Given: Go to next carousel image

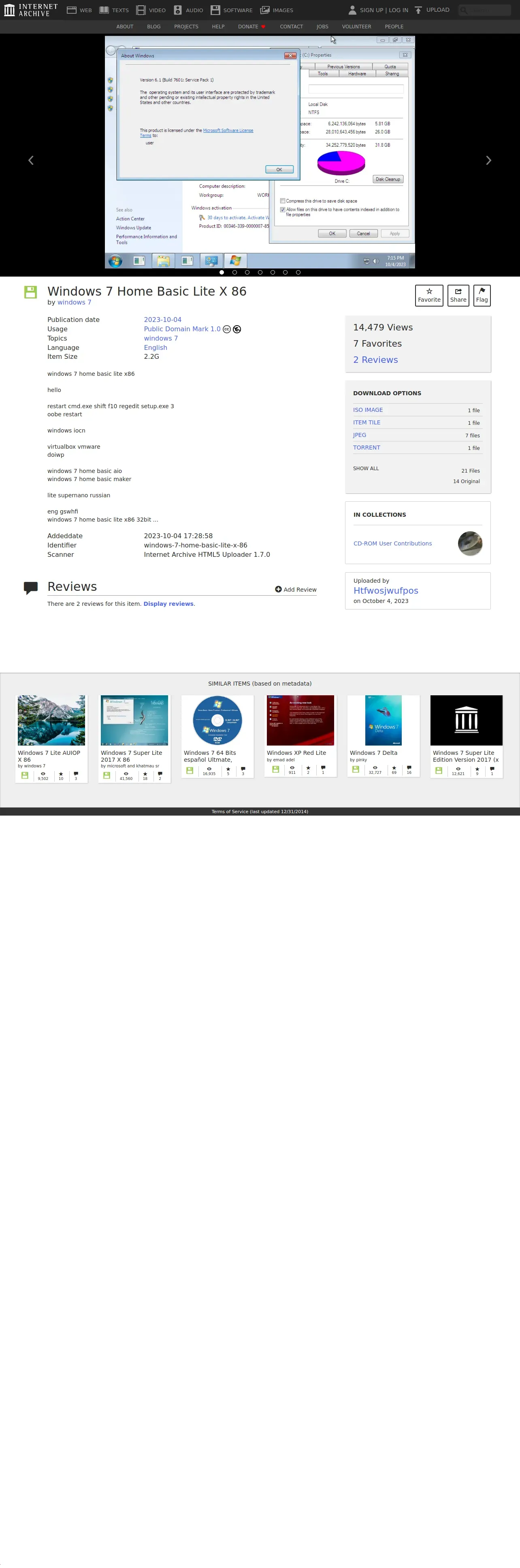Looking at the screenshot, I should [488, 160].
